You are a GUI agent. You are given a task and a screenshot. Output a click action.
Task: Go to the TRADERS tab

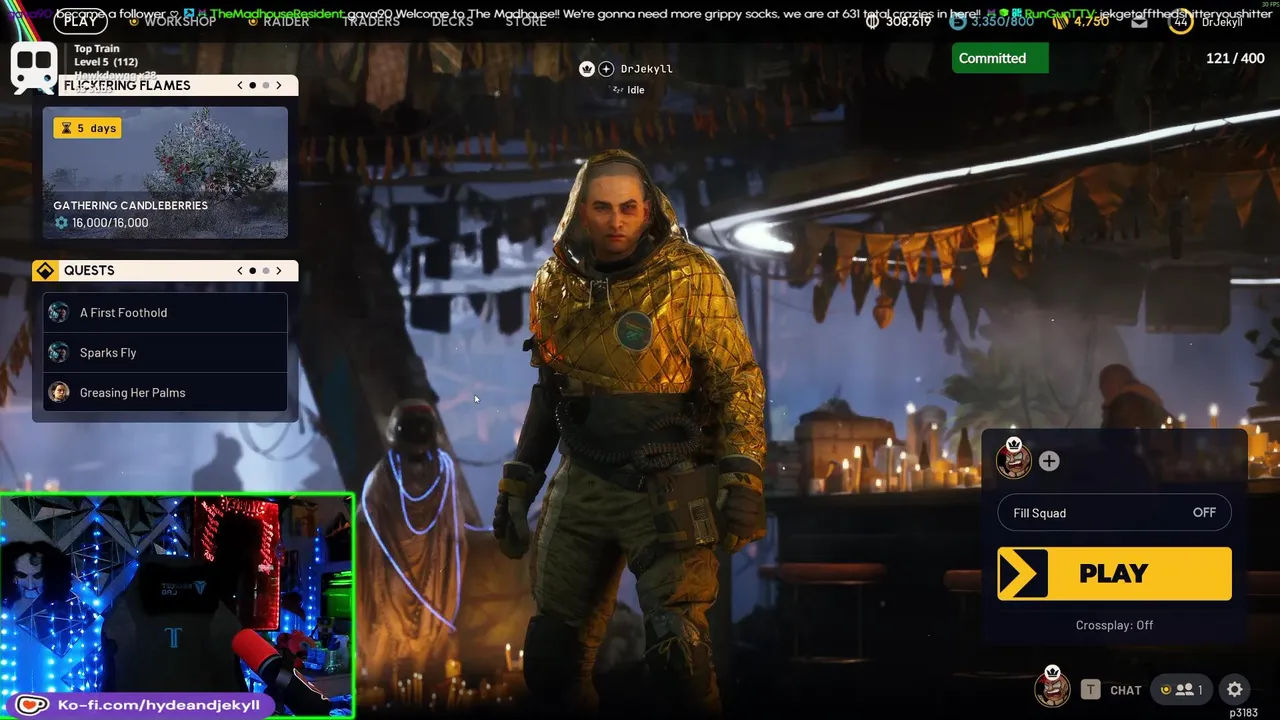coord(370,21)
